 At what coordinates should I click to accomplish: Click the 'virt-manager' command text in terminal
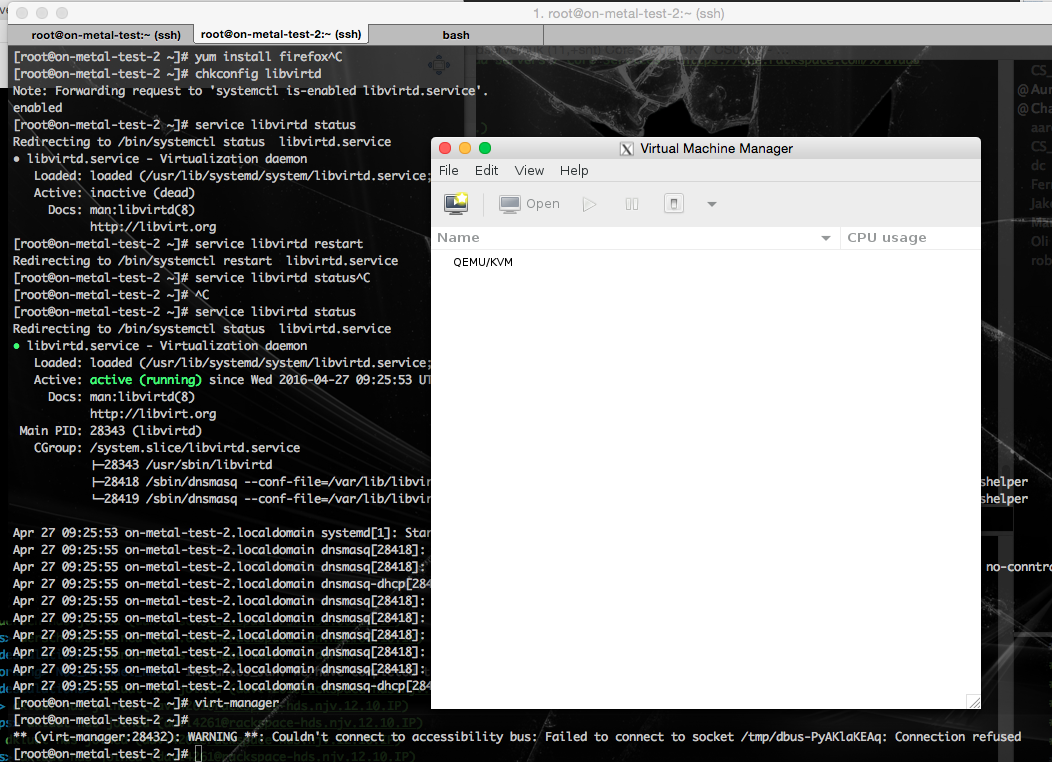[237, 703]
